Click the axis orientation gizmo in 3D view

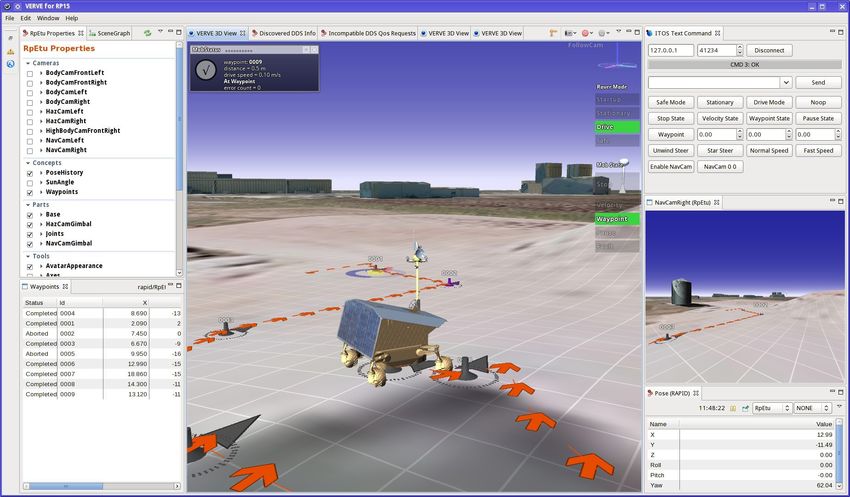click(619, 60)
